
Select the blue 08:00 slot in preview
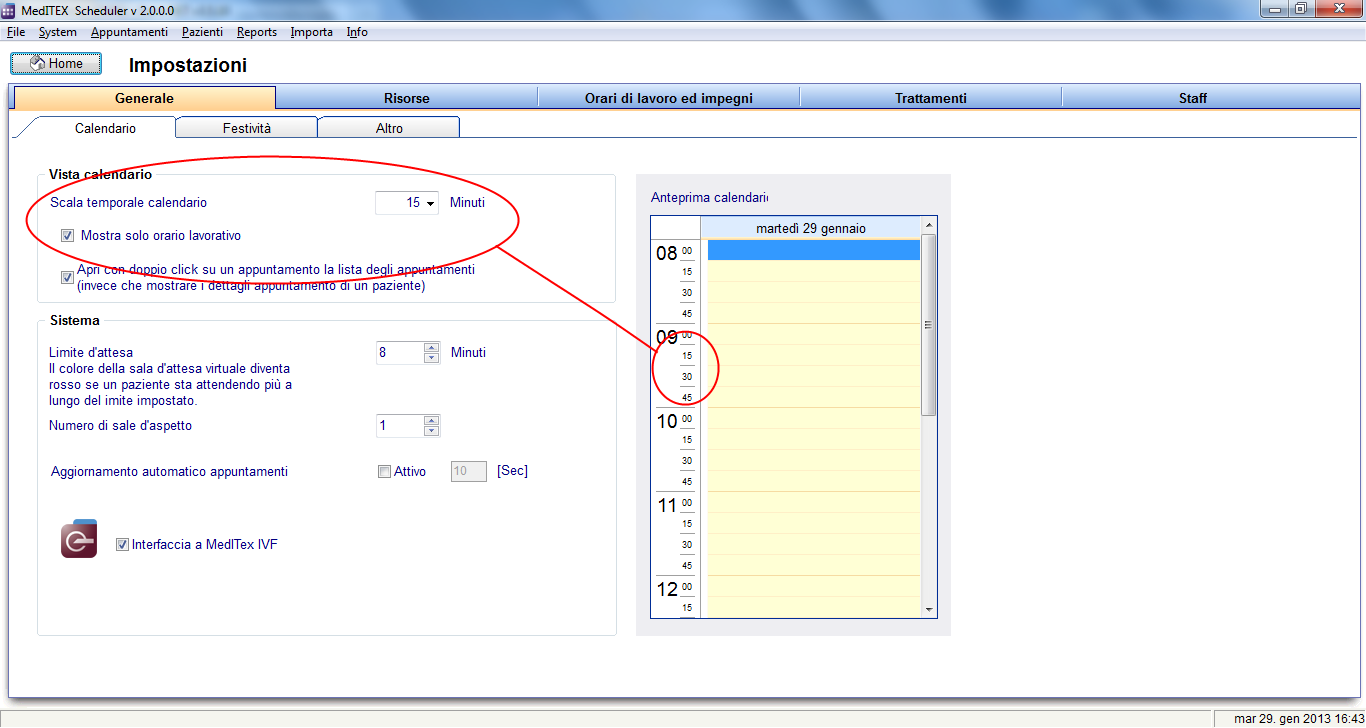(x=814, y=250)
